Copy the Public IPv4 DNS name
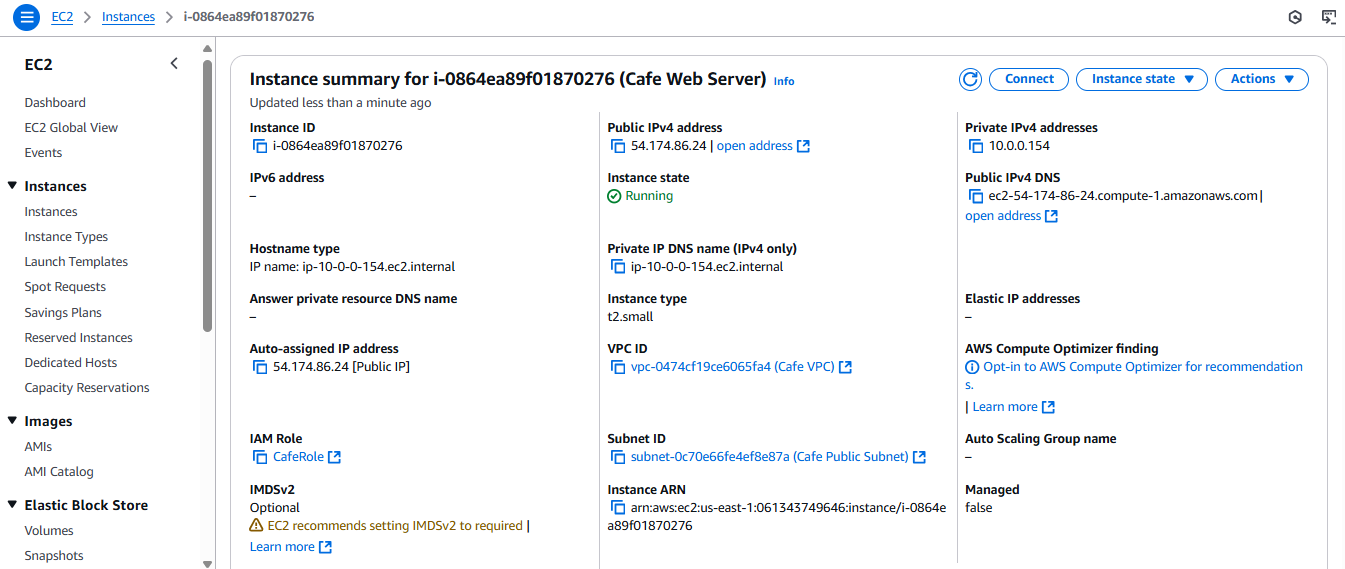Screen dimensions: 1345x569 [976, 196]
